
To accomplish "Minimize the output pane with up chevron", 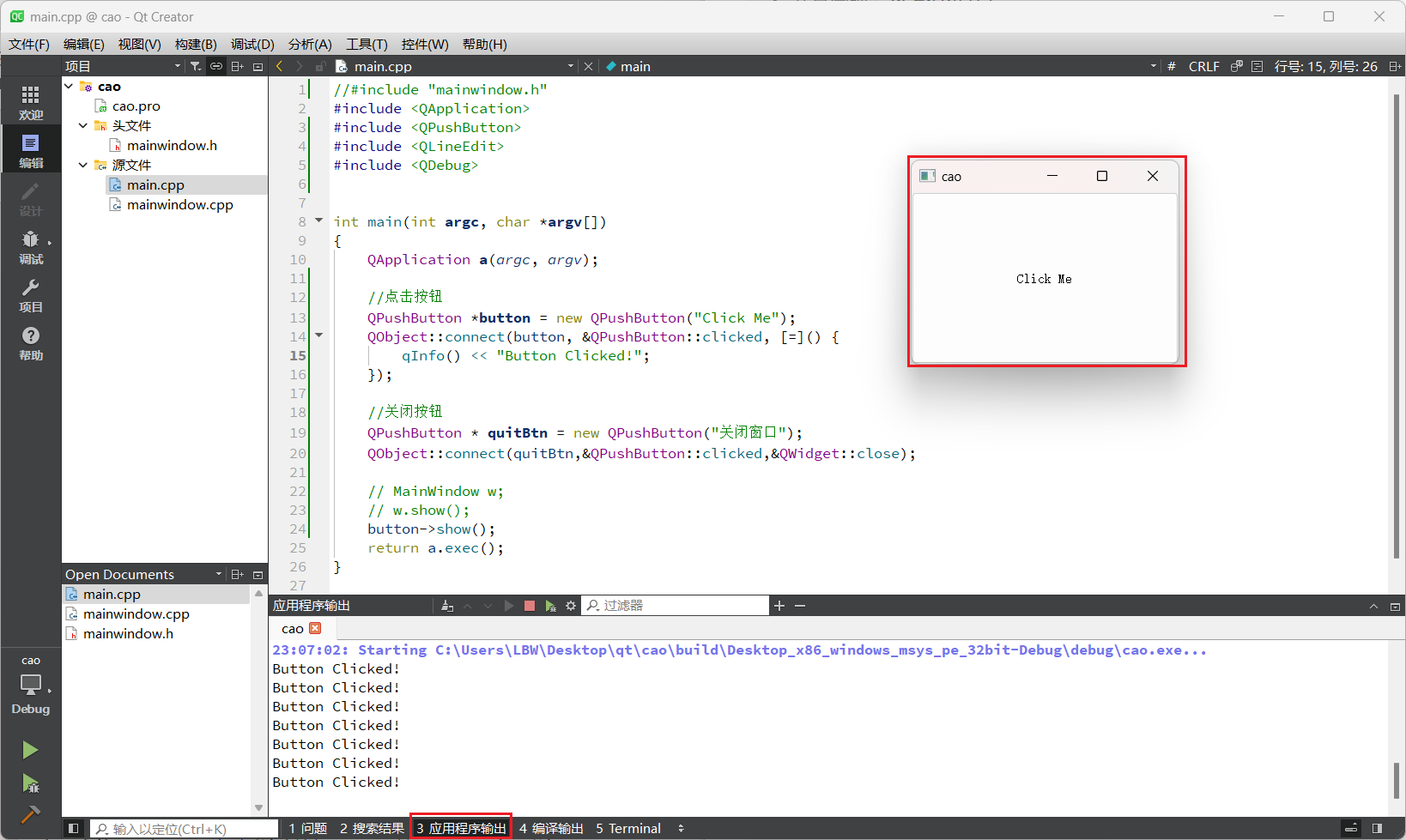I will pos(1373,606).
